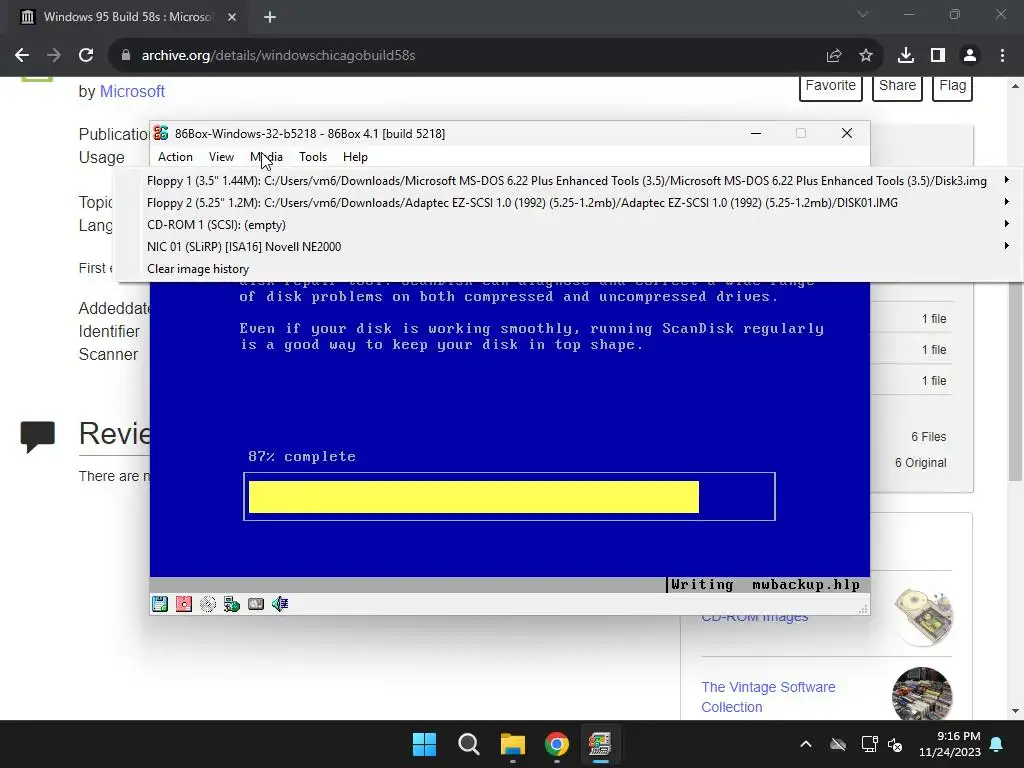
Task: Follow the Microsoft author link
Action: coord(132,91)
